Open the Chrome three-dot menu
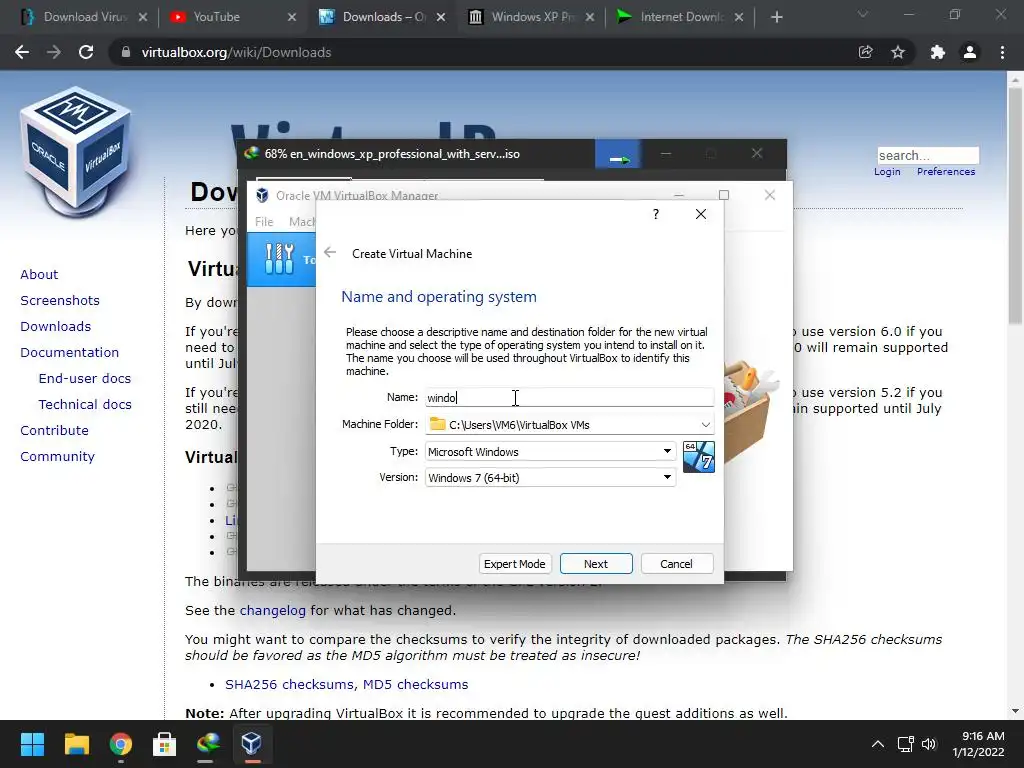Image resolution: width=1024 pixels, height=768 pixels. (x=1002, y=52)
